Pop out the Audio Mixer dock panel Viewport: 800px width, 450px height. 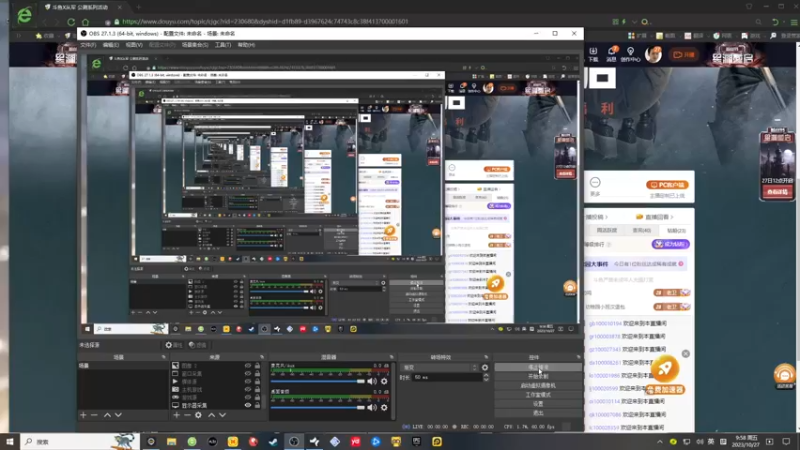click(392, 357)
